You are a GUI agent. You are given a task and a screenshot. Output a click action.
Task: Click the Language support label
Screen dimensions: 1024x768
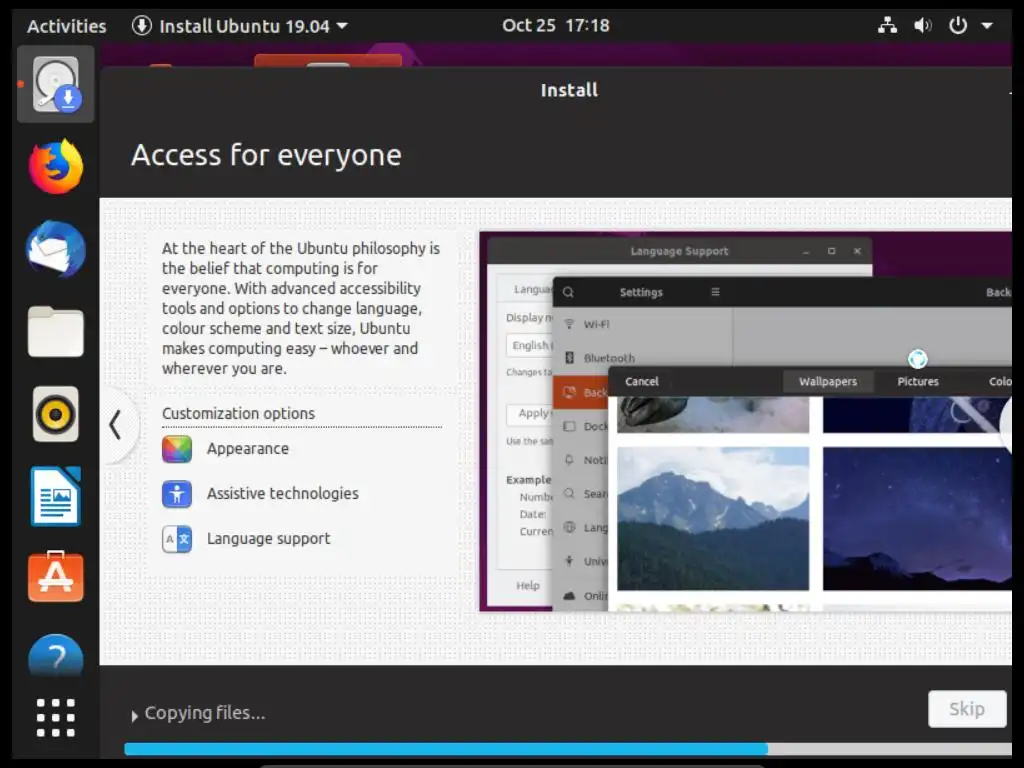[x=269, y=539]
